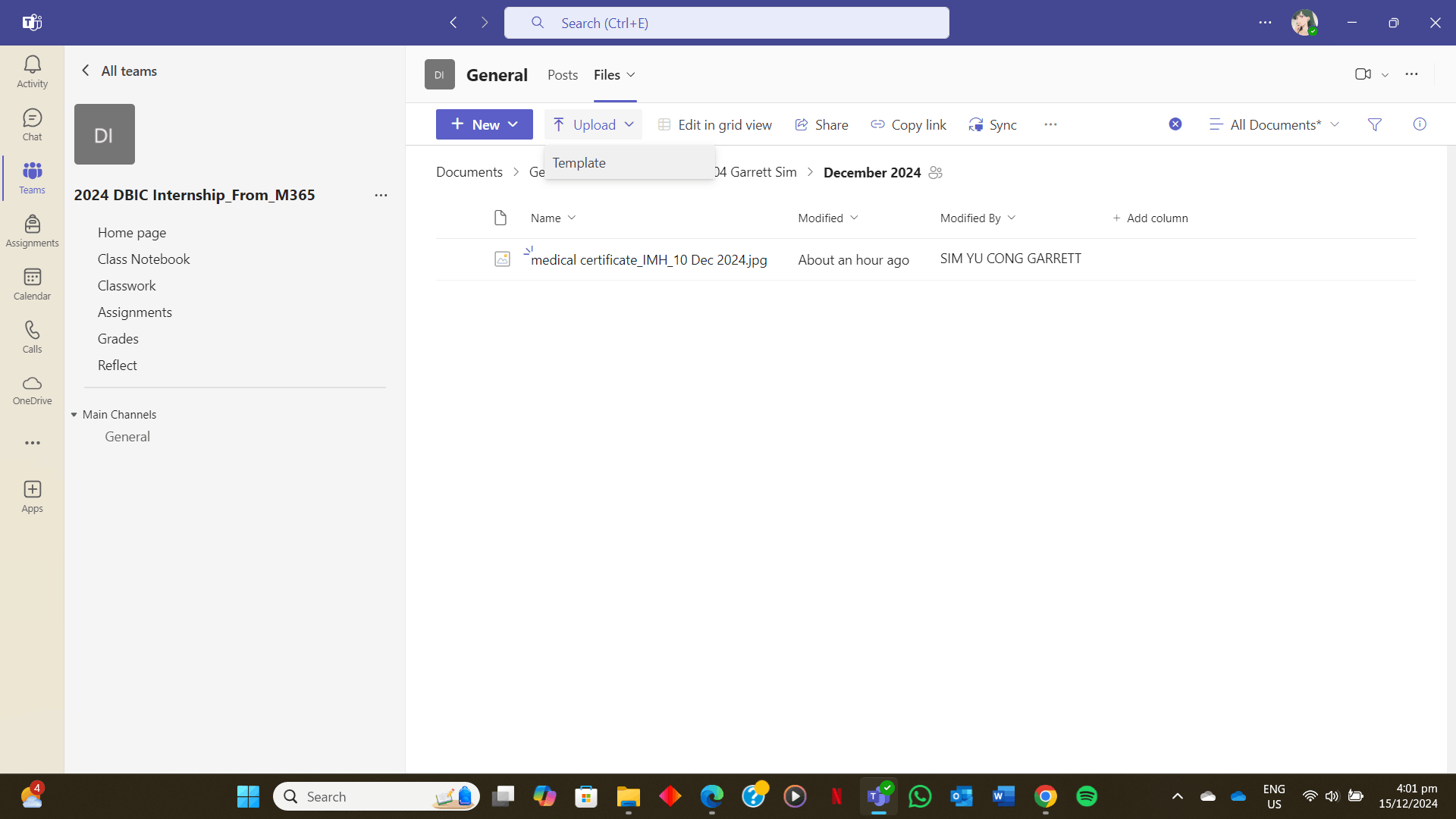Expand the New button dropdown

point(484,124)
